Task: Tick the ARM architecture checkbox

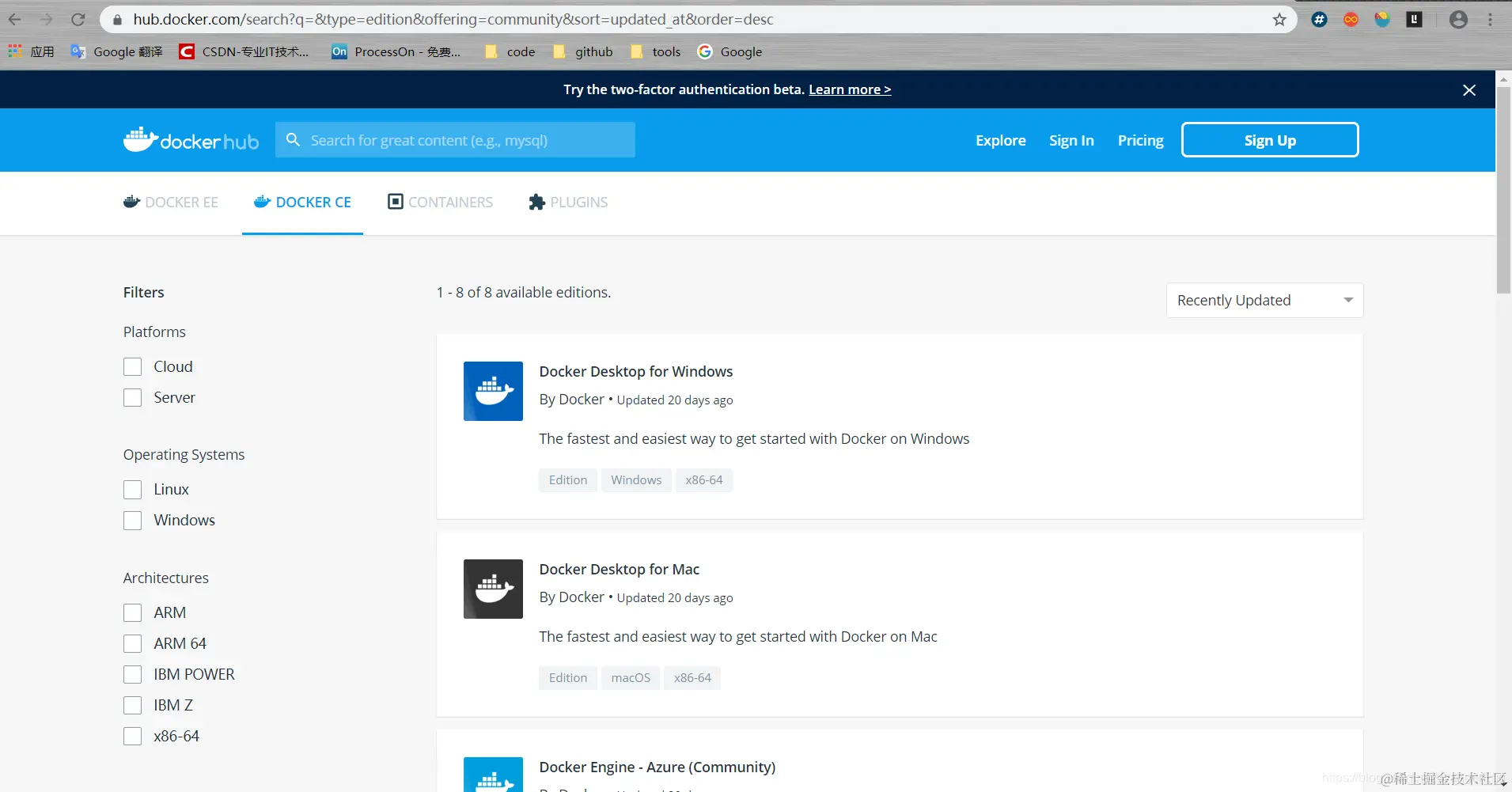Action: click(x=132, y=613)
